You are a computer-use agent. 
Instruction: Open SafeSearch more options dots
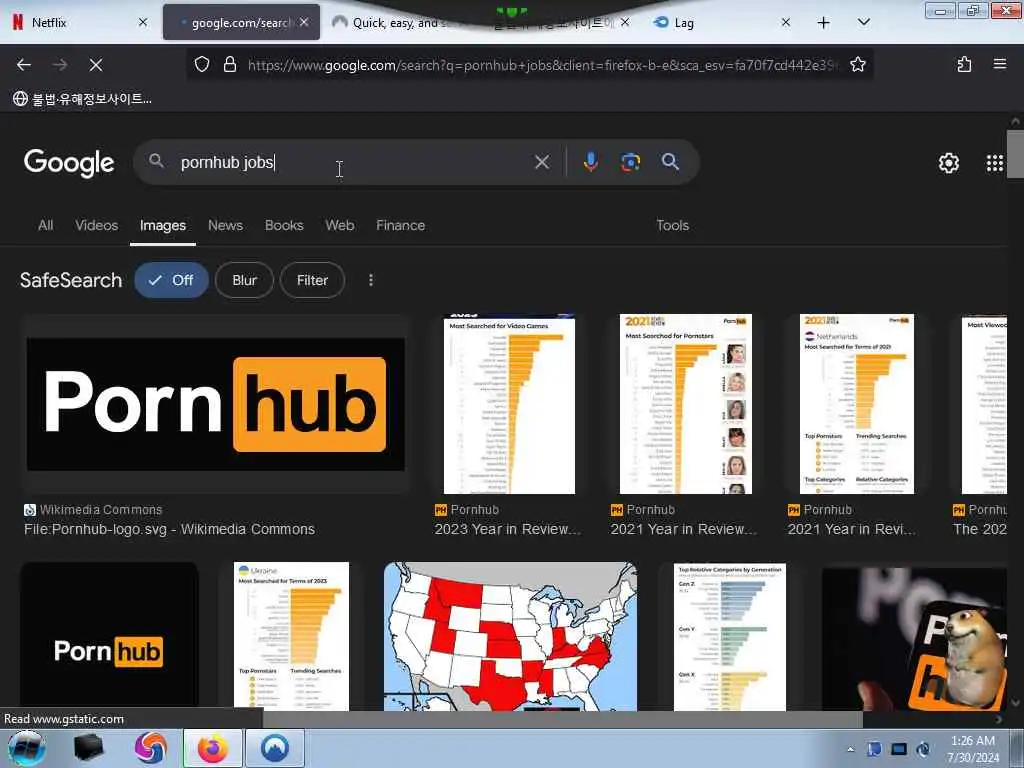click(371, 280)
